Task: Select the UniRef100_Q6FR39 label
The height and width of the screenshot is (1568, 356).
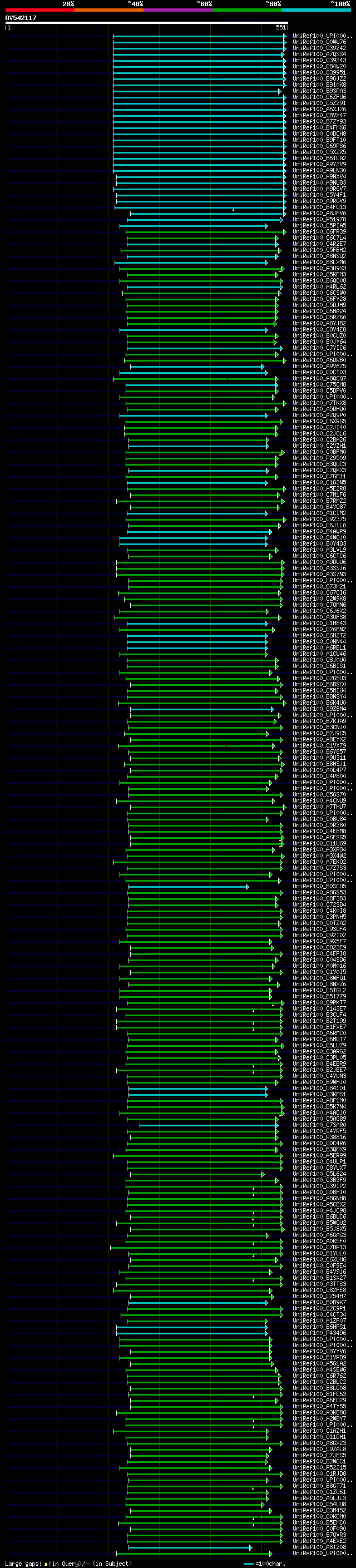Action: point(319,232)
